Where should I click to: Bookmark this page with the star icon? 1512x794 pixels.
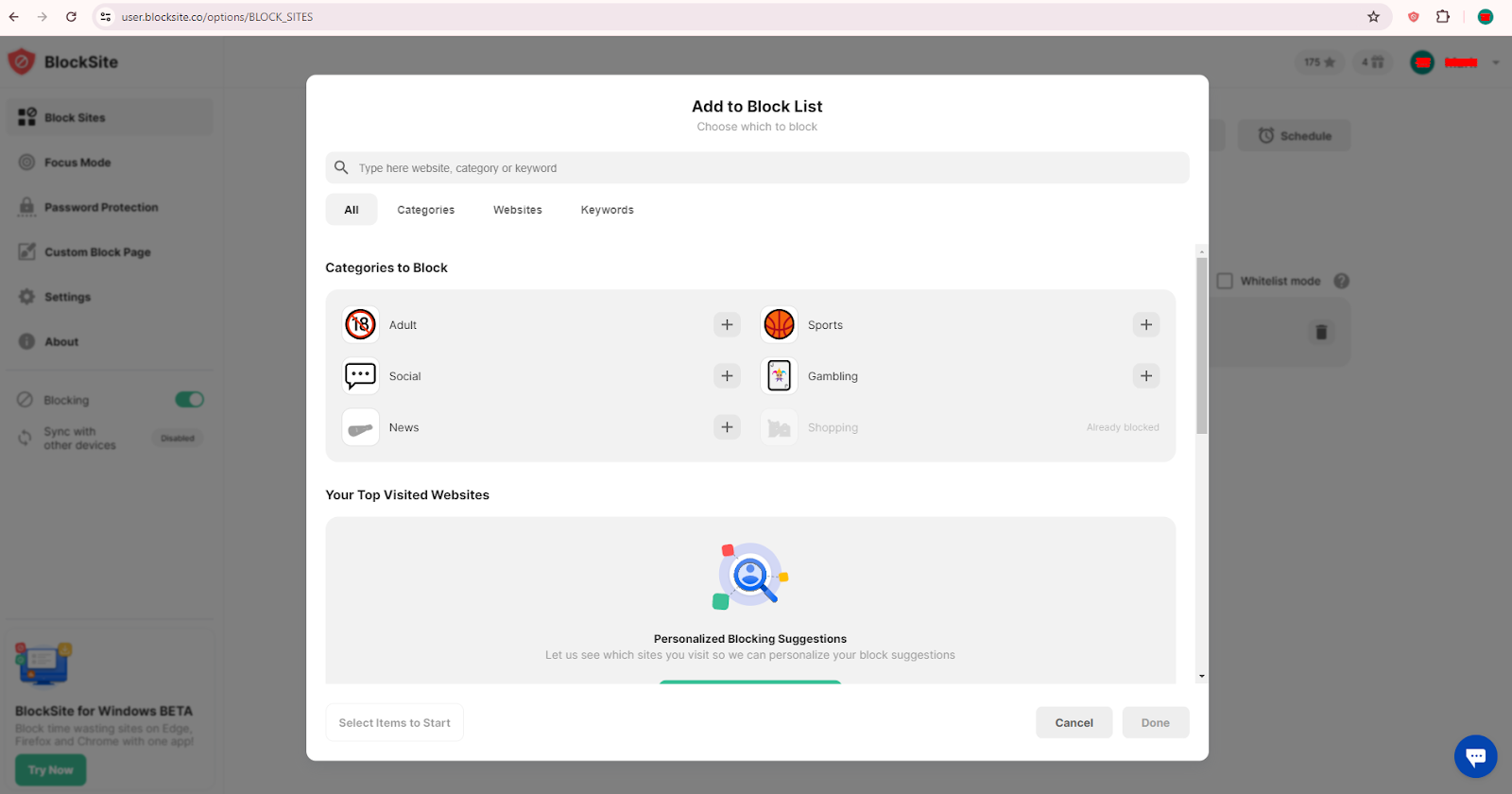1373,17
